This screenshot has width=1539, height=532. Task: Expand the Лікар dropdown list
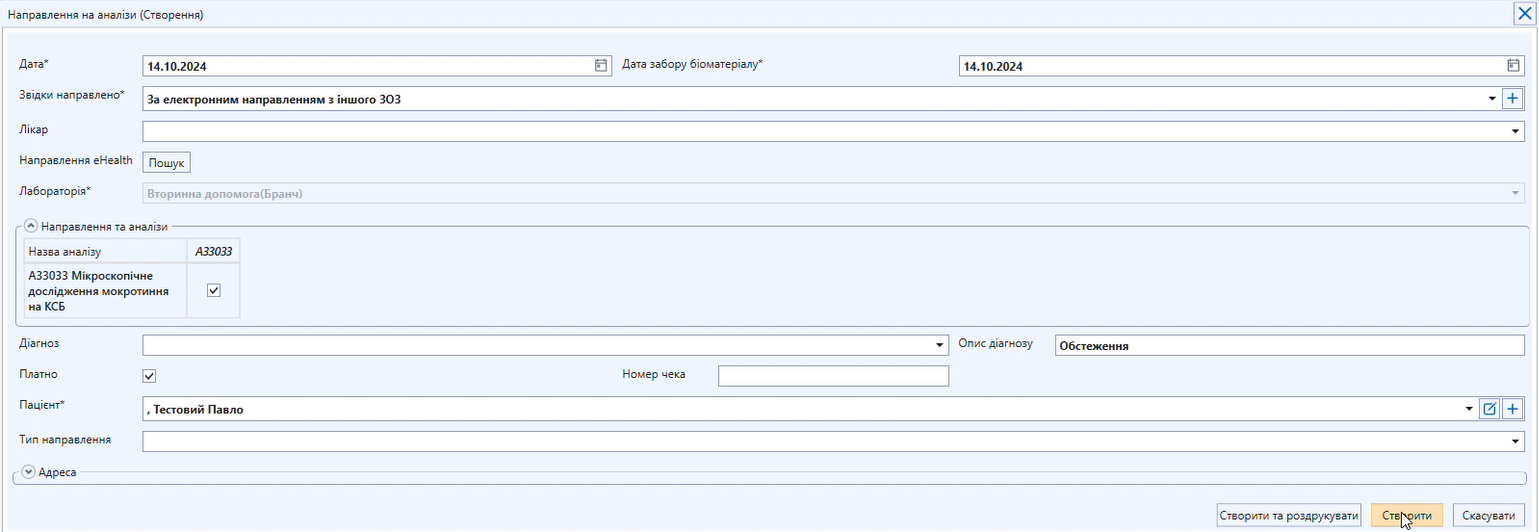pyautogui.click(x=1515, y=131)
